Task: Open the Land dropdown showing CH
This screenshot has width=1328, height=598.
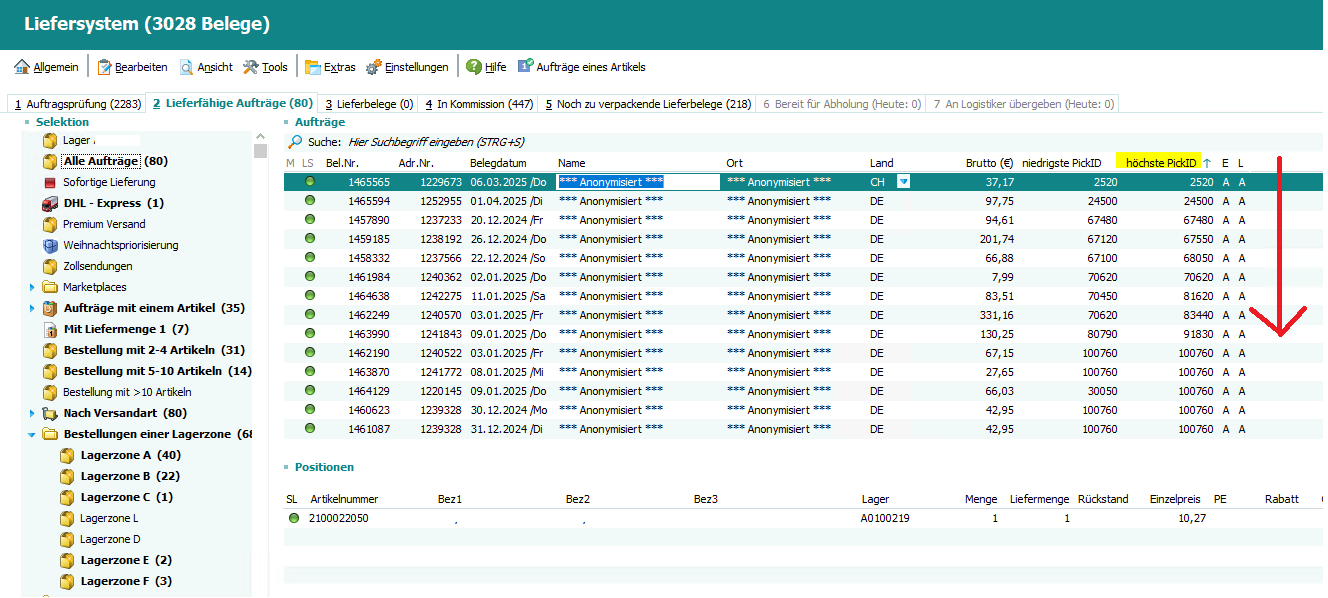Action: click(x=904, y=182)
